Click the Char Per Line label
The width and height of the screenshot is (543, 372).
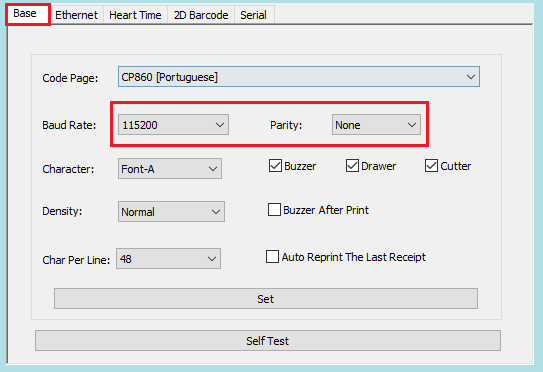(76, 260)
